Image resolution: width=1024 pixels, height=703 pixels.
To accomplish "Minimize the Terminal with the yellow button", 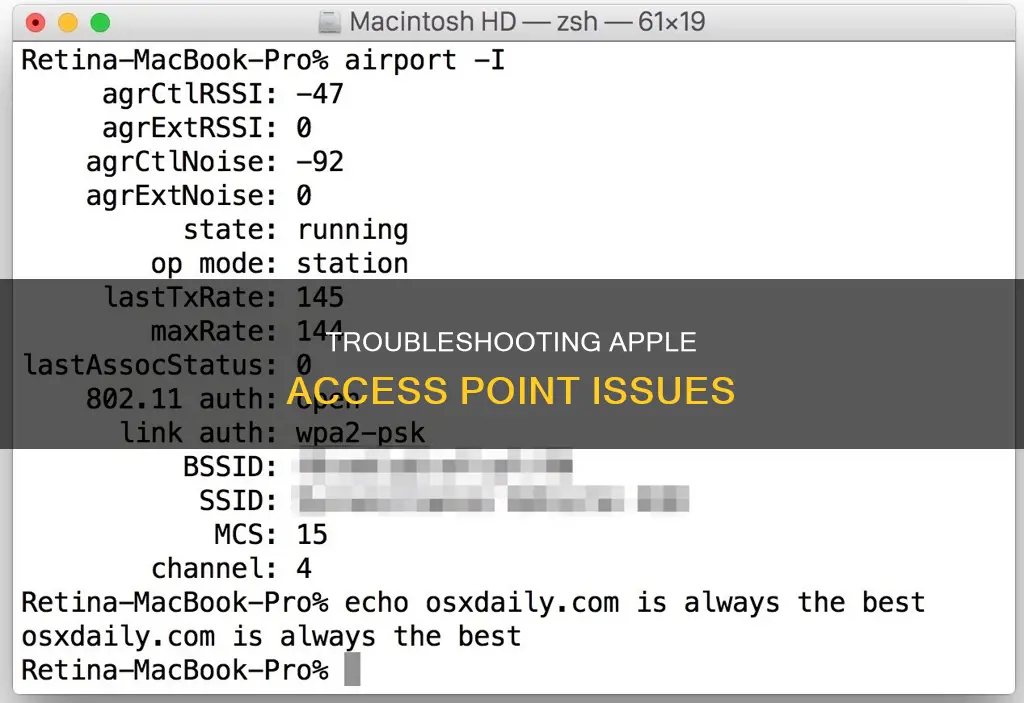I will tap(68, 23).
